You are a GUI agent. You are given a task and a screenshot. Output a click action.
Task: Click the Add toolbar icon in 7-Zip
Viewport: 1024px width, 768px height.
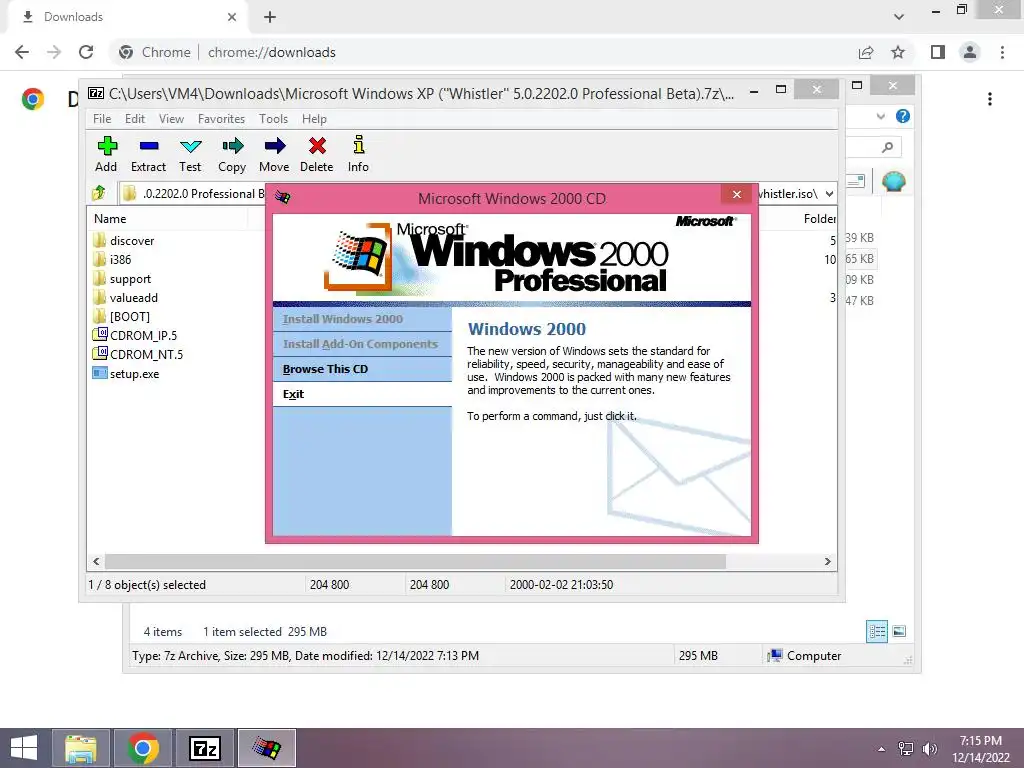(x=106, y=154)
